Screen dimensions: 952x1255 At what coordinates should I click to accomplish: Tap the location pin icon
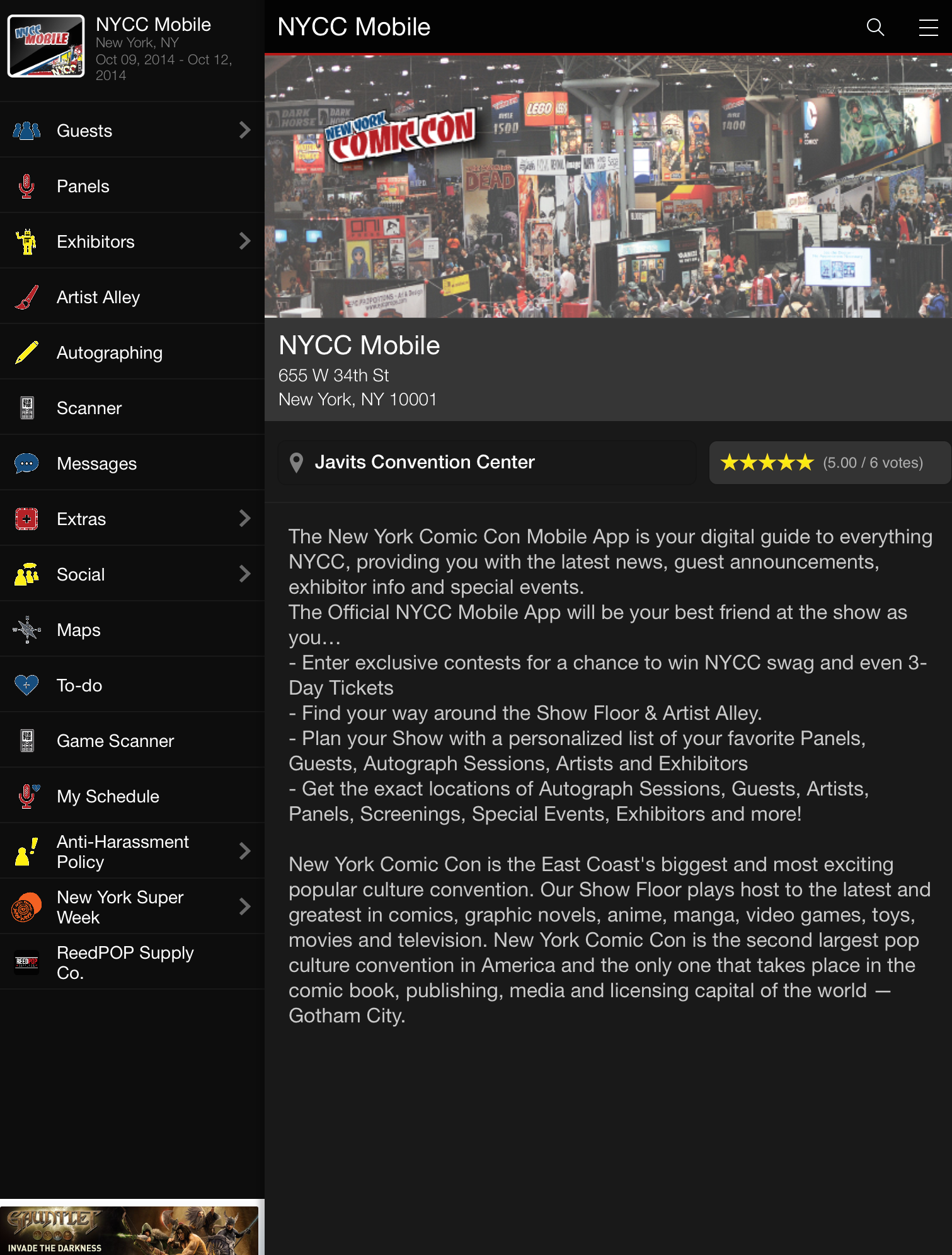tap(296, 463)
